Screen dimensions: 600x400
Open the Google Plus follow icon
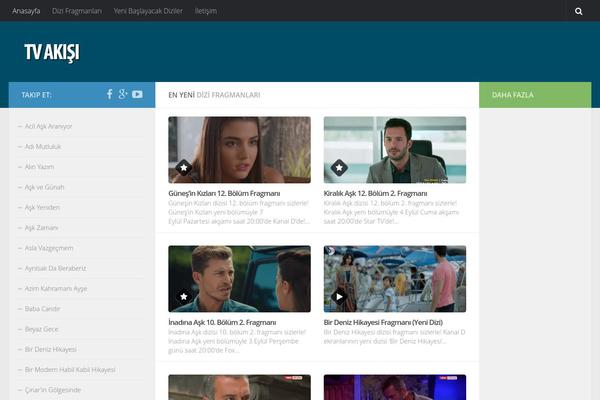[123, 94]
